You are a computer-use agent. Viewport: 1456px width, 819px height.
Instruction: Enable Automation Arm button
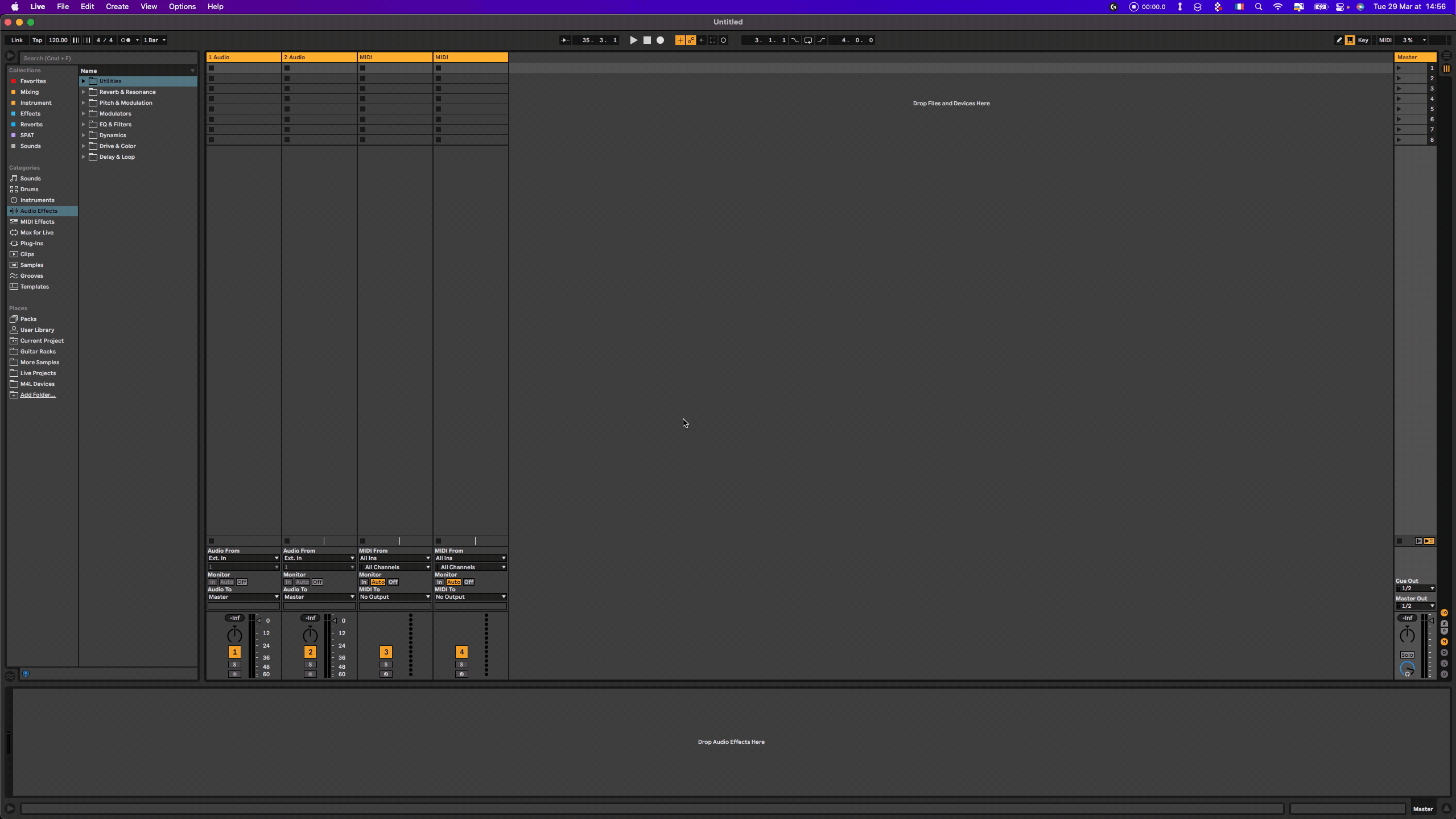(691, 40)
